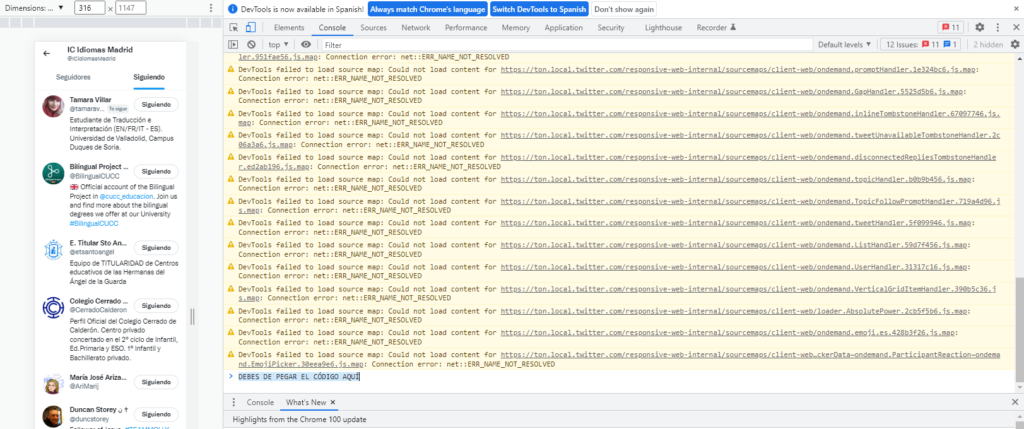Viewport: 1024px width, 429px height.
Task: Open the DevTools three-dot customize menu
Action: click(x=1002, y=28)
